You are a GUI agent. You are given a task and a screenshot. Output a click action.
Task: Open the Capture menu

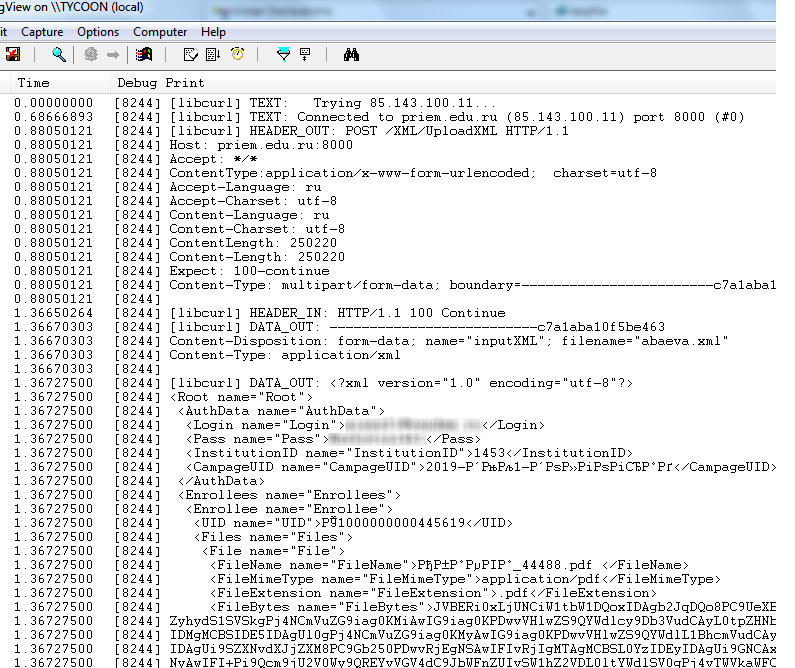click(42, 32)
